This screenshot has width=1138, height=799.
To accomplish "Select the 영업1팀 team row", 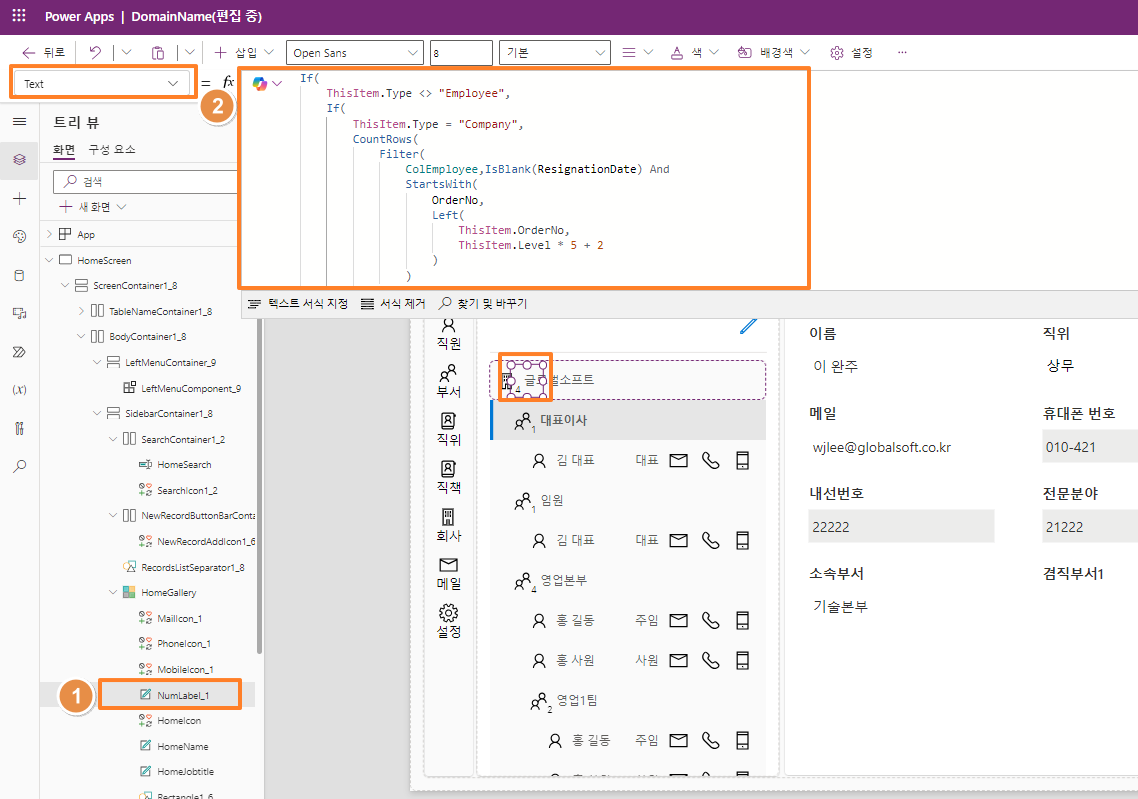I will click(629, 700).
